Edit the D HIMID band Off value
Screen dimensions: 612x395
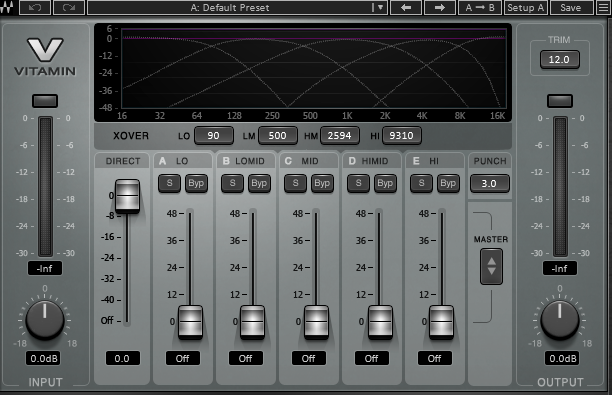[372, 358]
